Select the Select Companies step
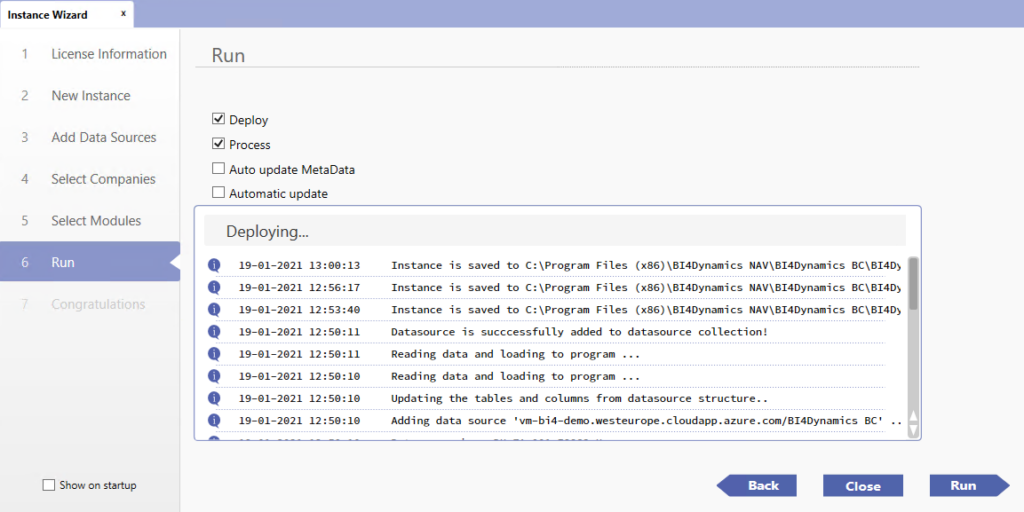Image resolution: width=1024 pixels, height=512 pixels. point(103,179)
